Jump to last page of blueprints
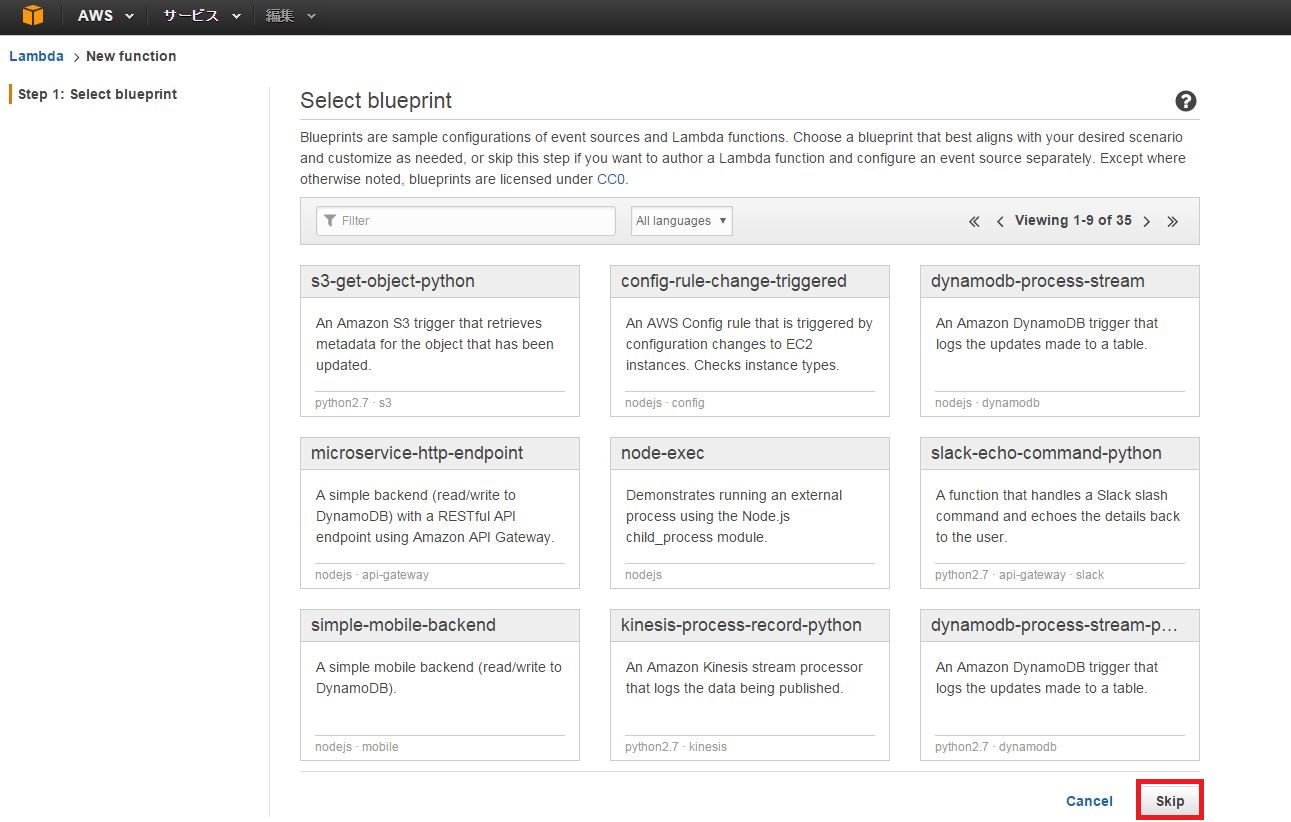Image resolution: width=1291 pixels, height=822 pixels. (1173, 222)
